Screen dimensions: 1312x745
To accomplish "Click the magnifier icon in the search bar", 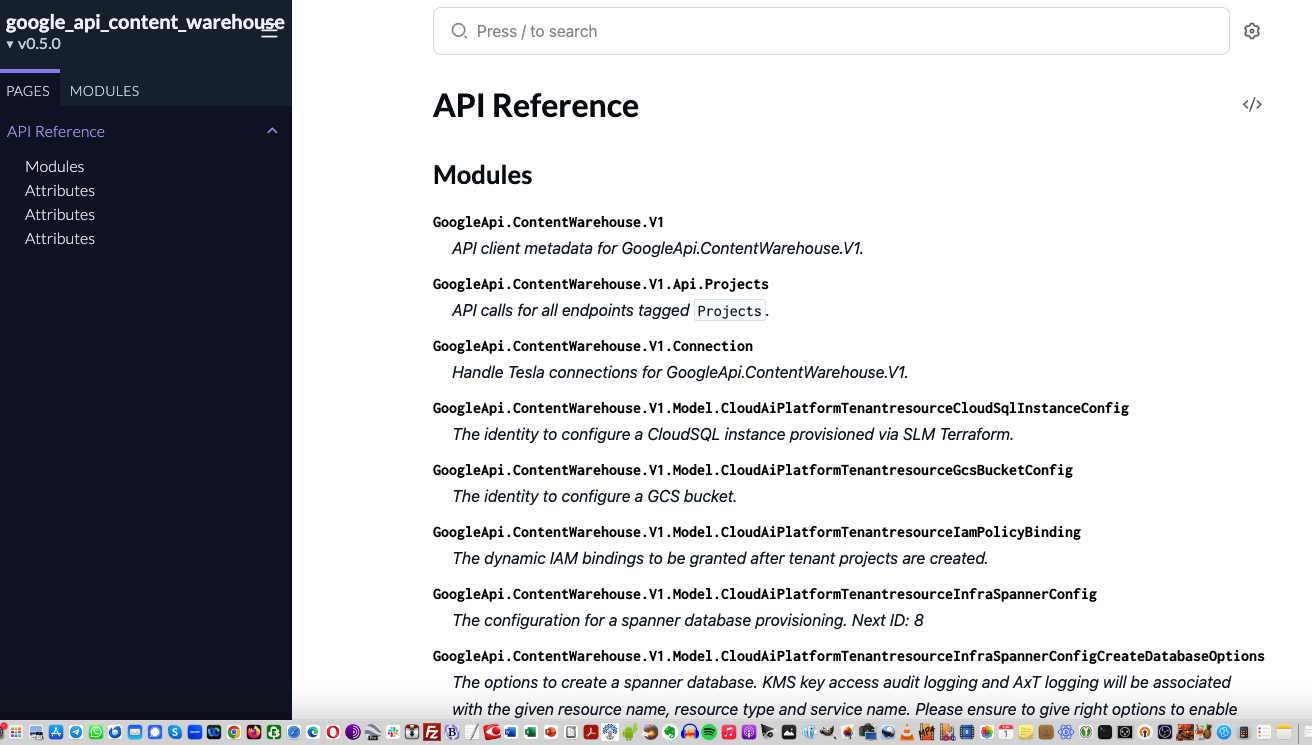I will pos(459,31).
